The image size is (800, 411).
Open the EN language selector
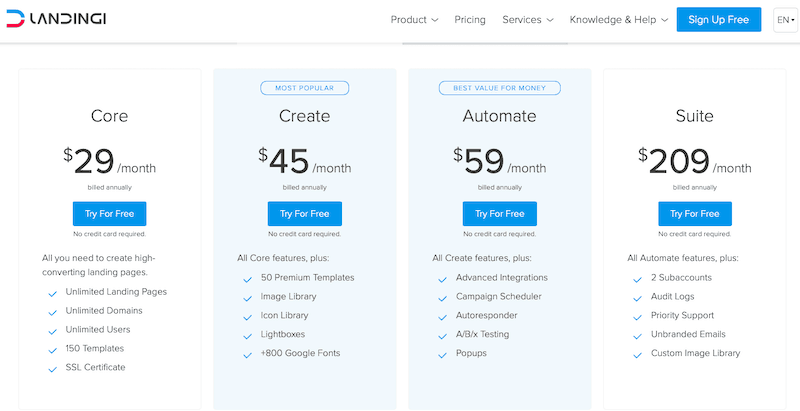click(785, 20)
